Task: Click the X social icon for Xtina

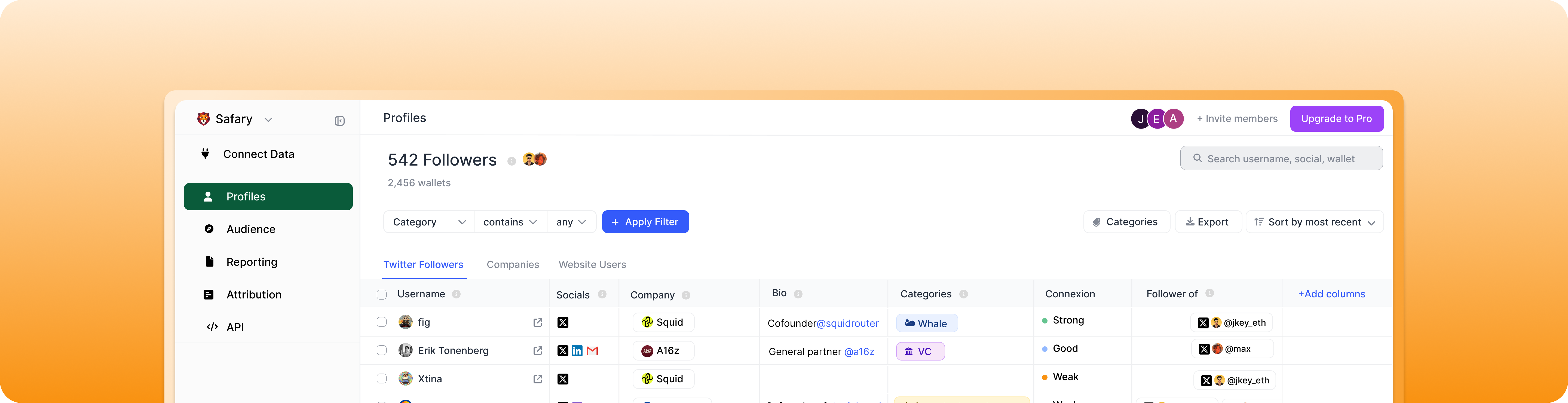Action: 563,379
